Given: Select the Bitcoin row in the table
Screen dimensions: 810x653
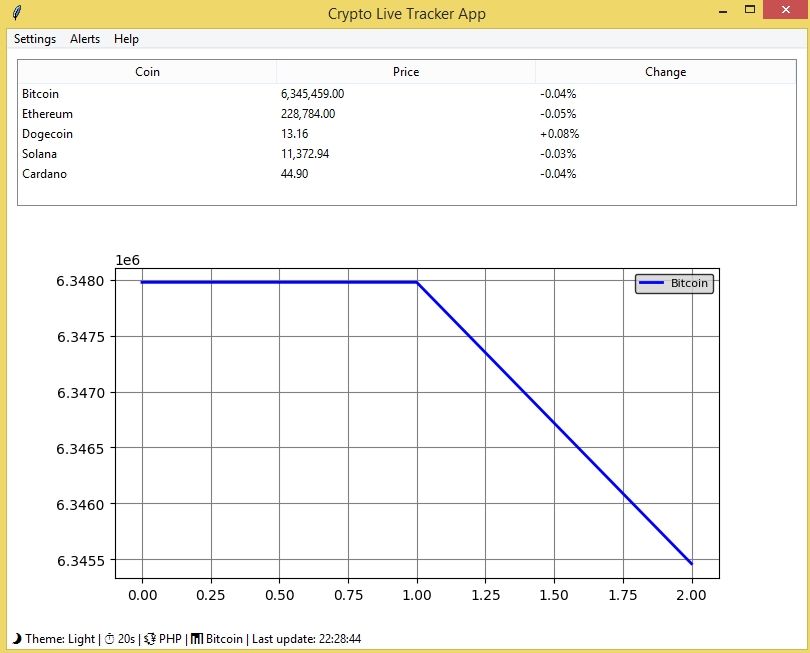Looking at the screenshot, I should [x=407, y=94].
